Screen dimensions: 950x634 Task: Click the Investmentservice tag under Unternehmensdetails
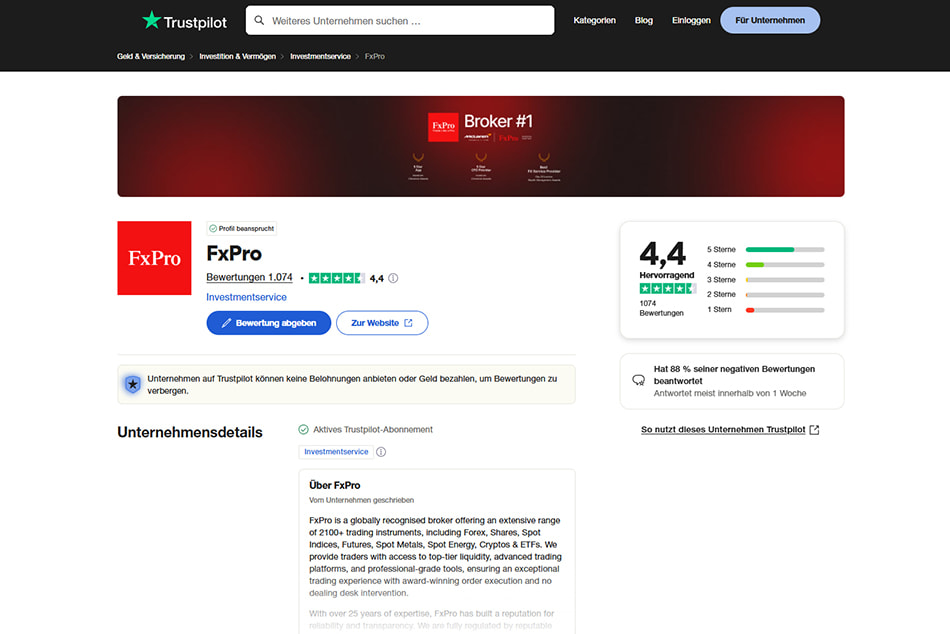point(336,452)
